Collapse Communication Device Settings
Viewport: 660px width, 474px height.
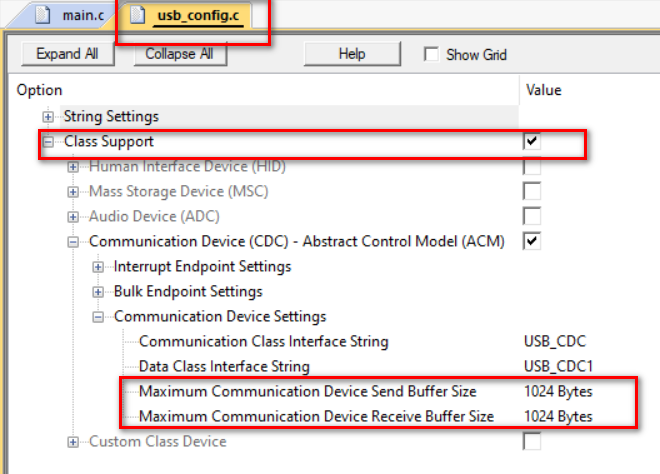pos(98,317)
